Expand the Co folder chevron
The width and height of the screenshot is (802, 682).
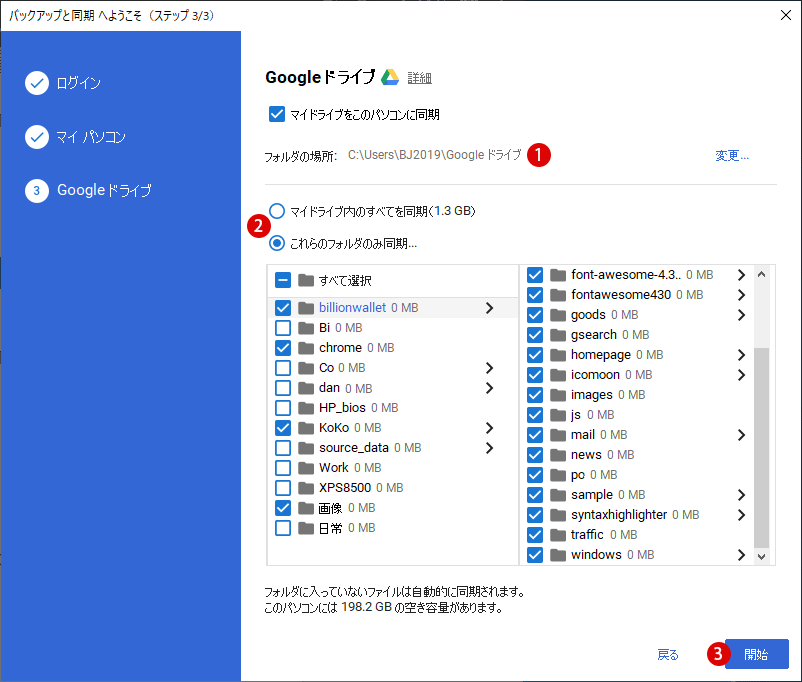coord(489,368)
